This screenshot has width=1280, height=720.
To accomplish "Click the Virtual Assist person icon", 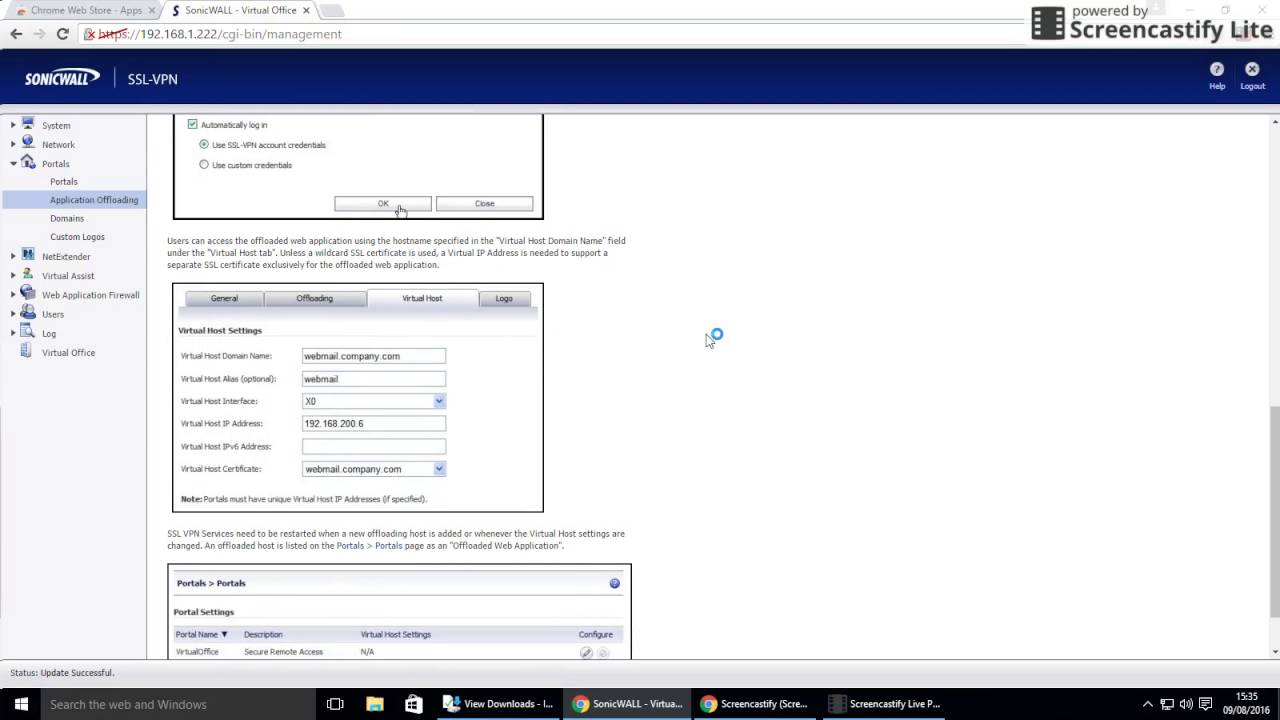I will coord(27,274).
